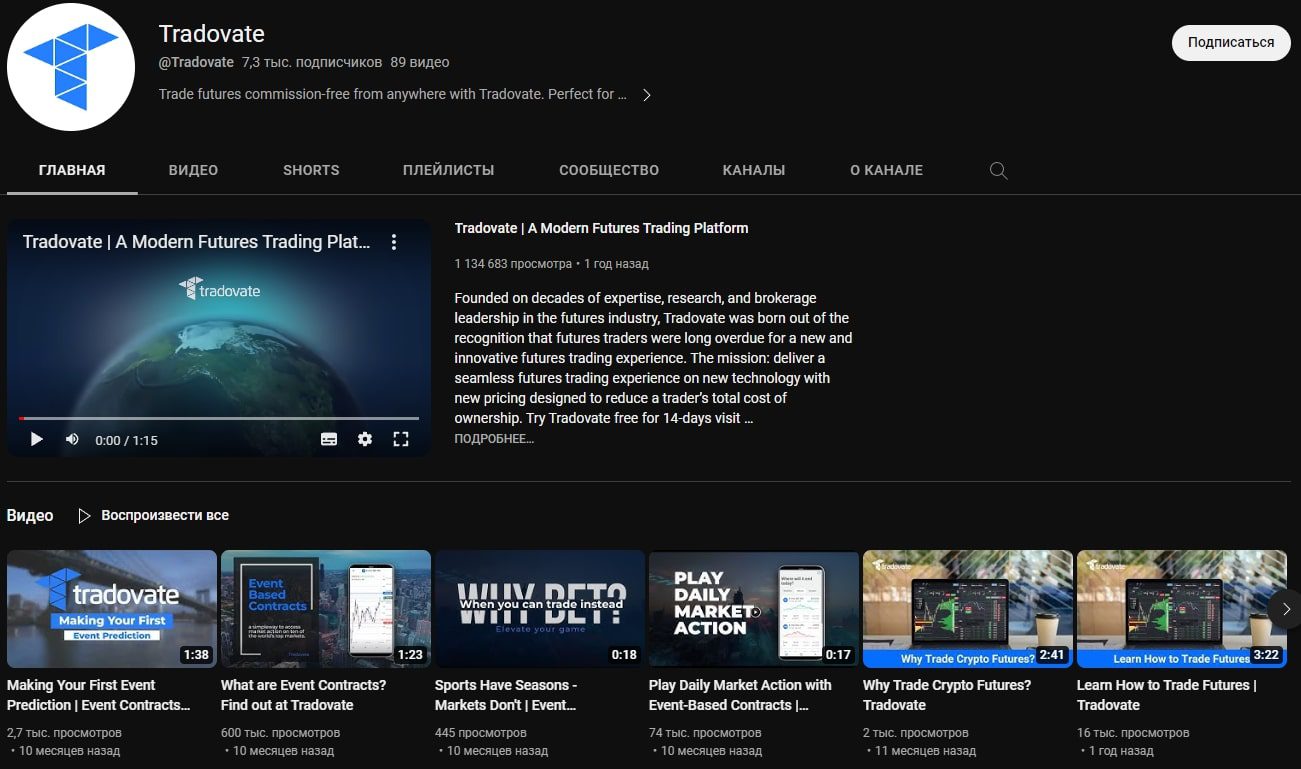Click play icon next to Воспроизвести все
Screen dimensions: 1301x769
coord(85,516)
